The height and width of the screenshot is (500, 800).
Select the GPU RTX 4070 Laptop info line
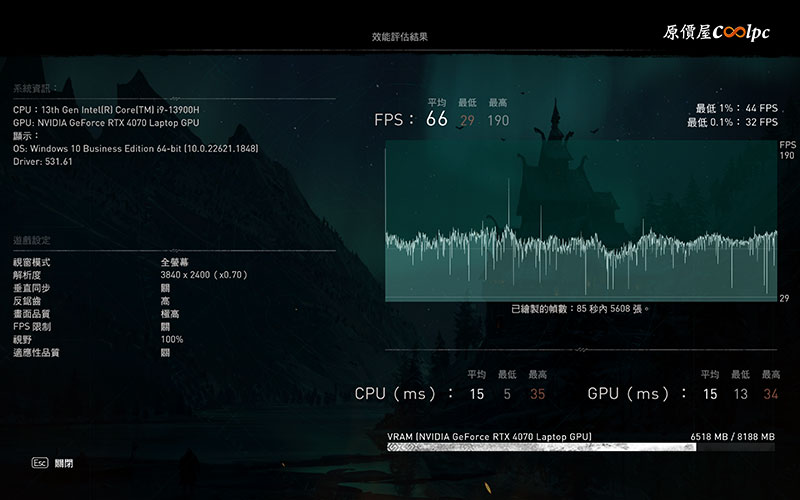coord(106,122)
